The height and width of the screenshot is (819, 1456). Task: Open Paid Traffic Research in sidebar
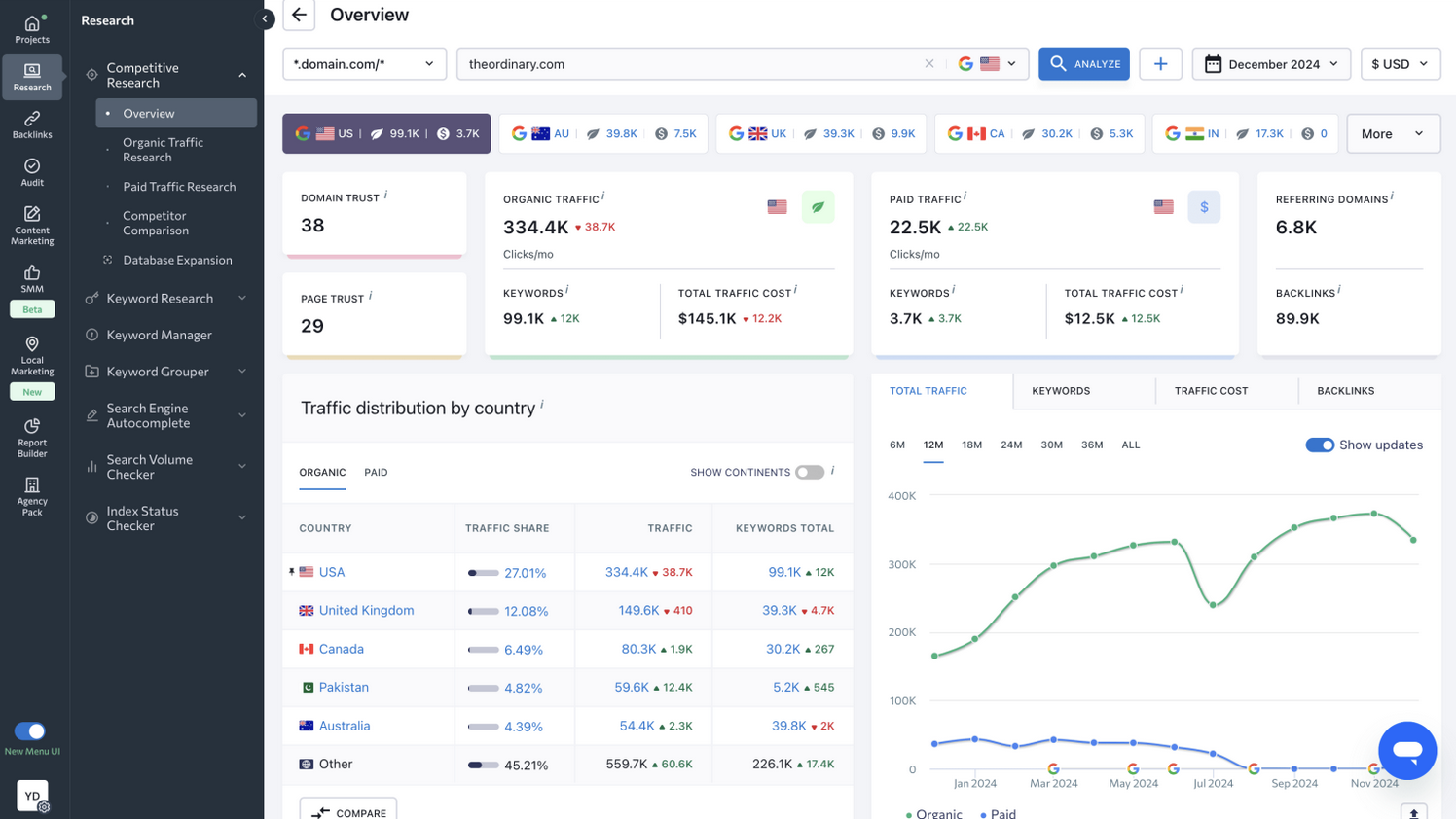click(x=179, y=187)
